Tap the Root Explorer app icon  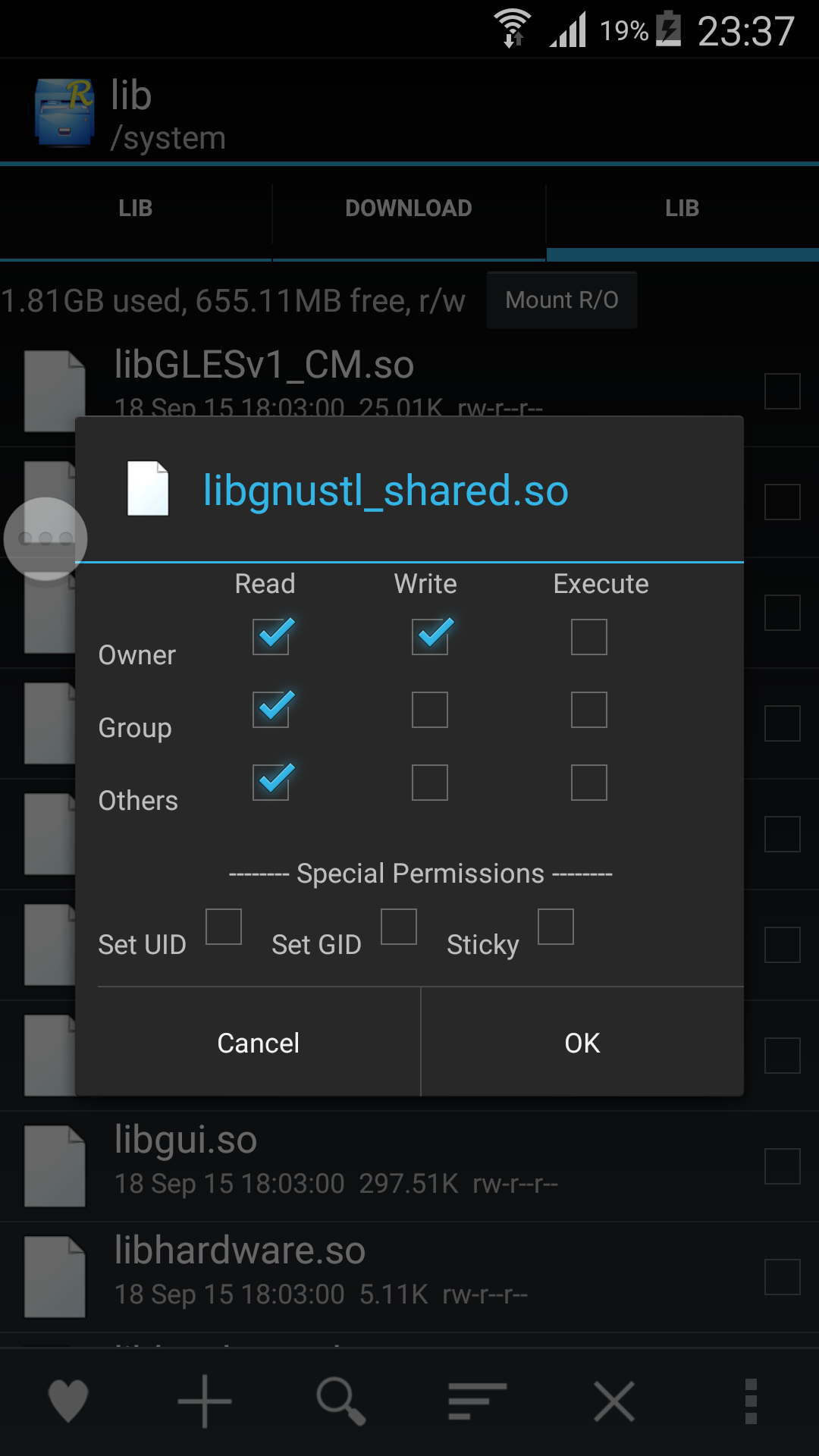[x=64, y=112]
